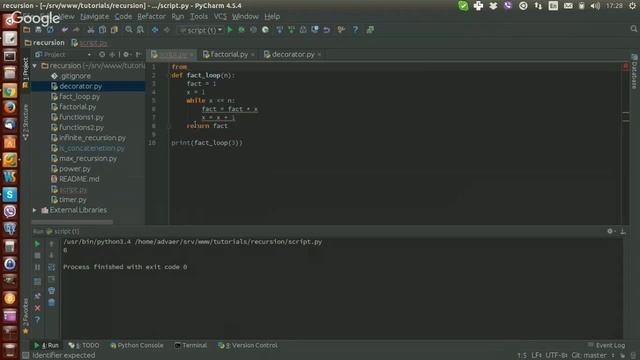The width and height of the screenshot is (640, 360).
Task: Paste from clipboard toolbar icon
Action: click(114, 30)
